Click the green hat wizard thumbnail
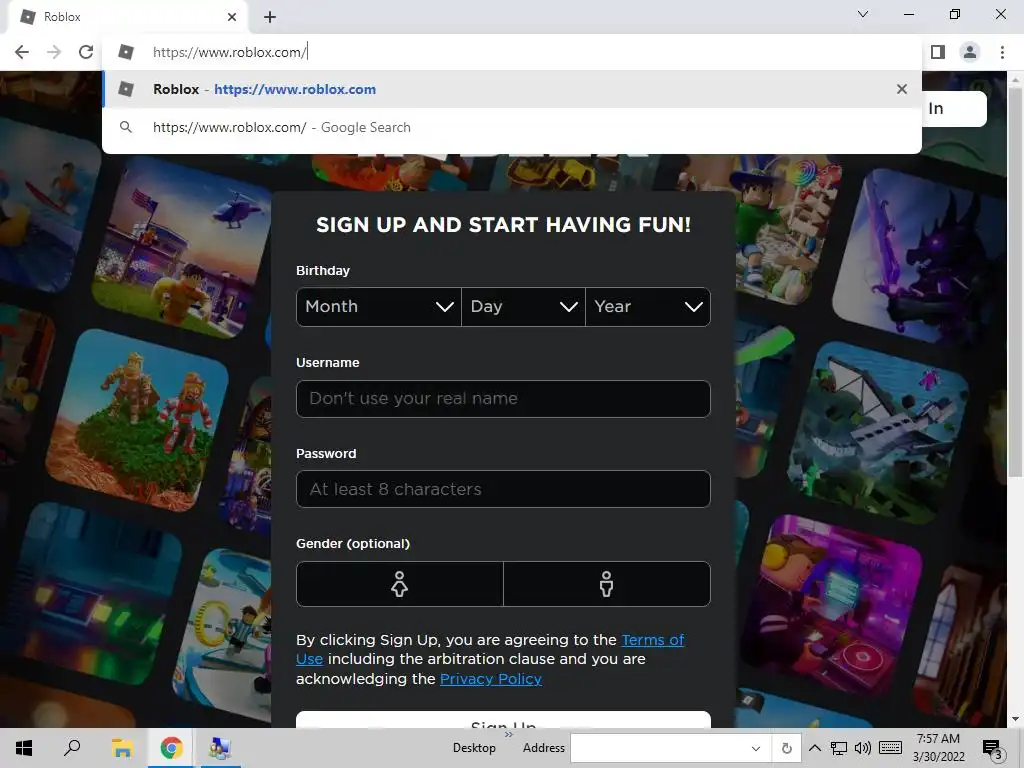Screen dimensions: 1024x768 (784, 232)
